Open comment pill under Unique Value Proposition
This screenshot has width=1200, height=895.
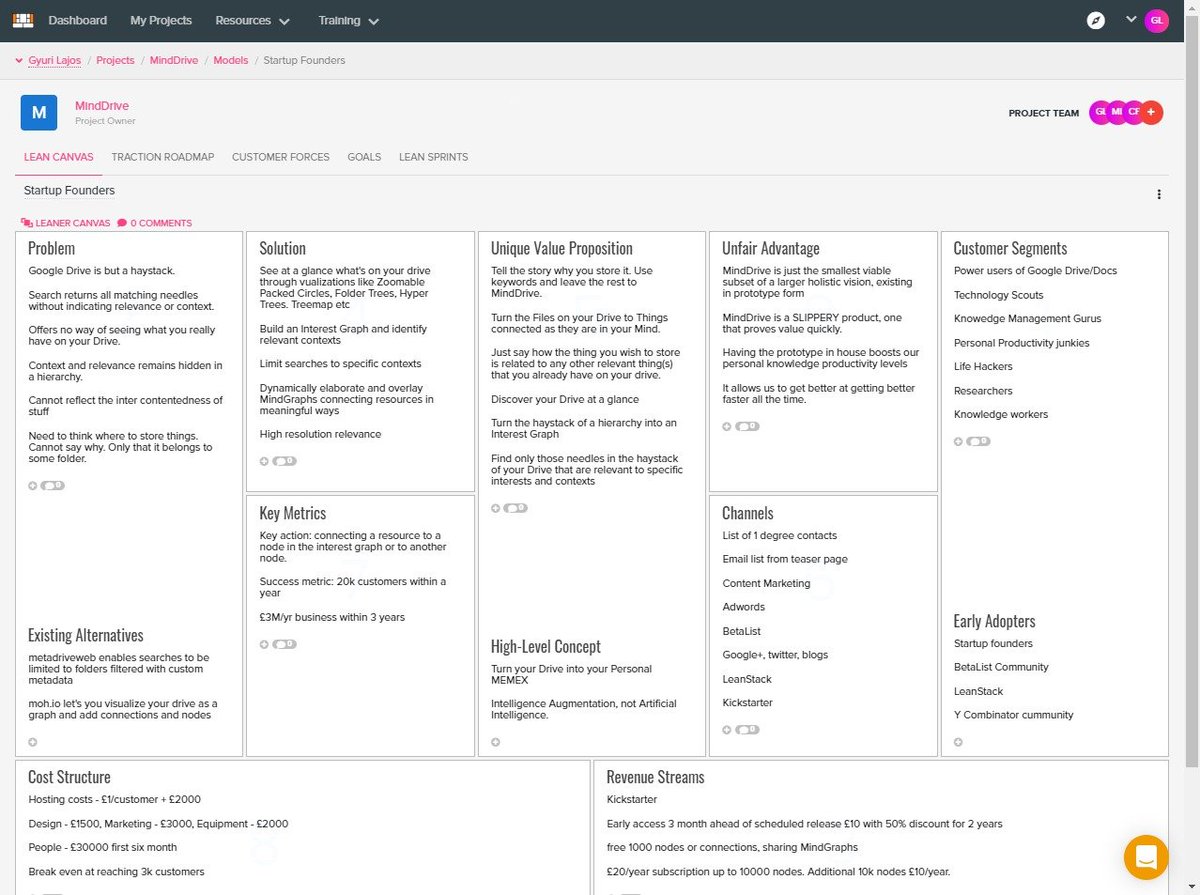[x=517, y=509]
